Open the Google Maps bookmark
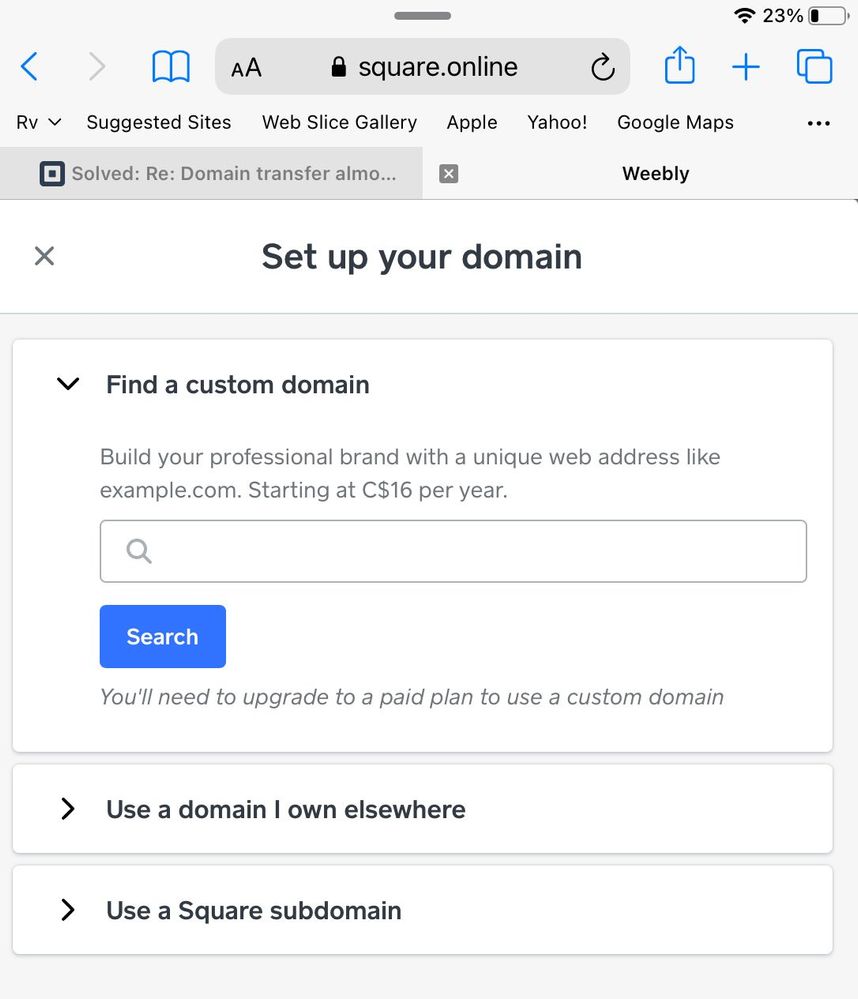858x999 pixels. tap(675, 122)
